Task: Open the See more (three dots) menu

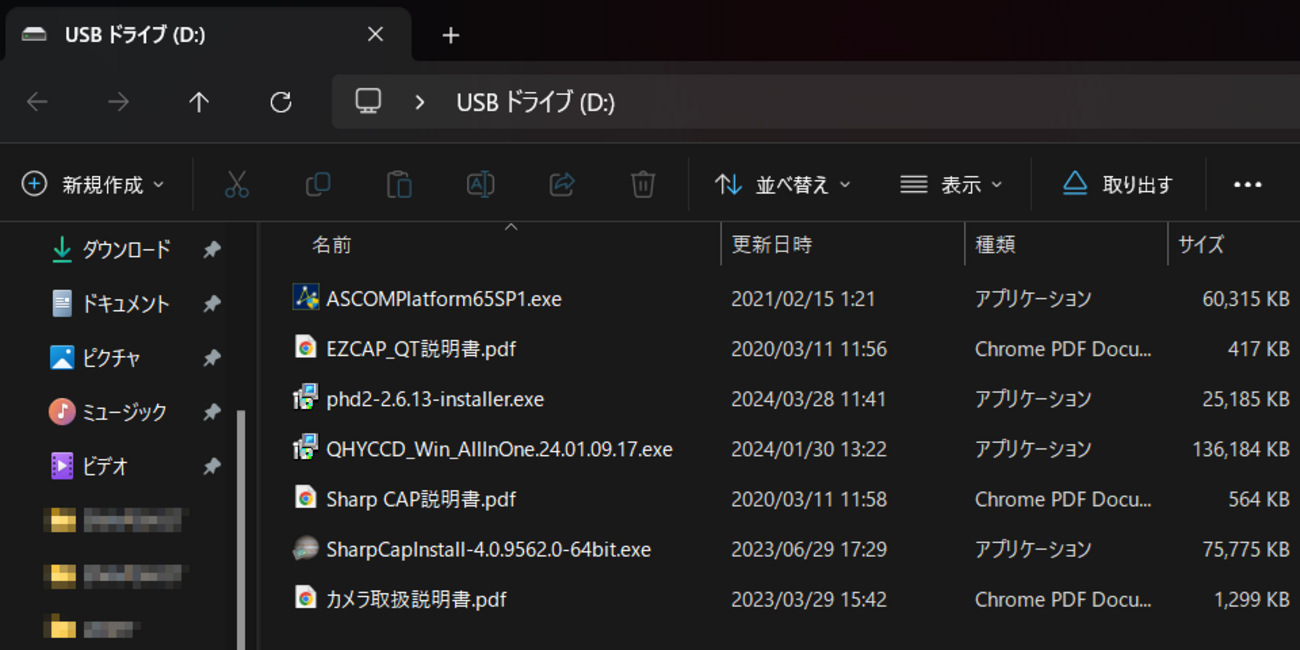Action: pos(1247,185)
